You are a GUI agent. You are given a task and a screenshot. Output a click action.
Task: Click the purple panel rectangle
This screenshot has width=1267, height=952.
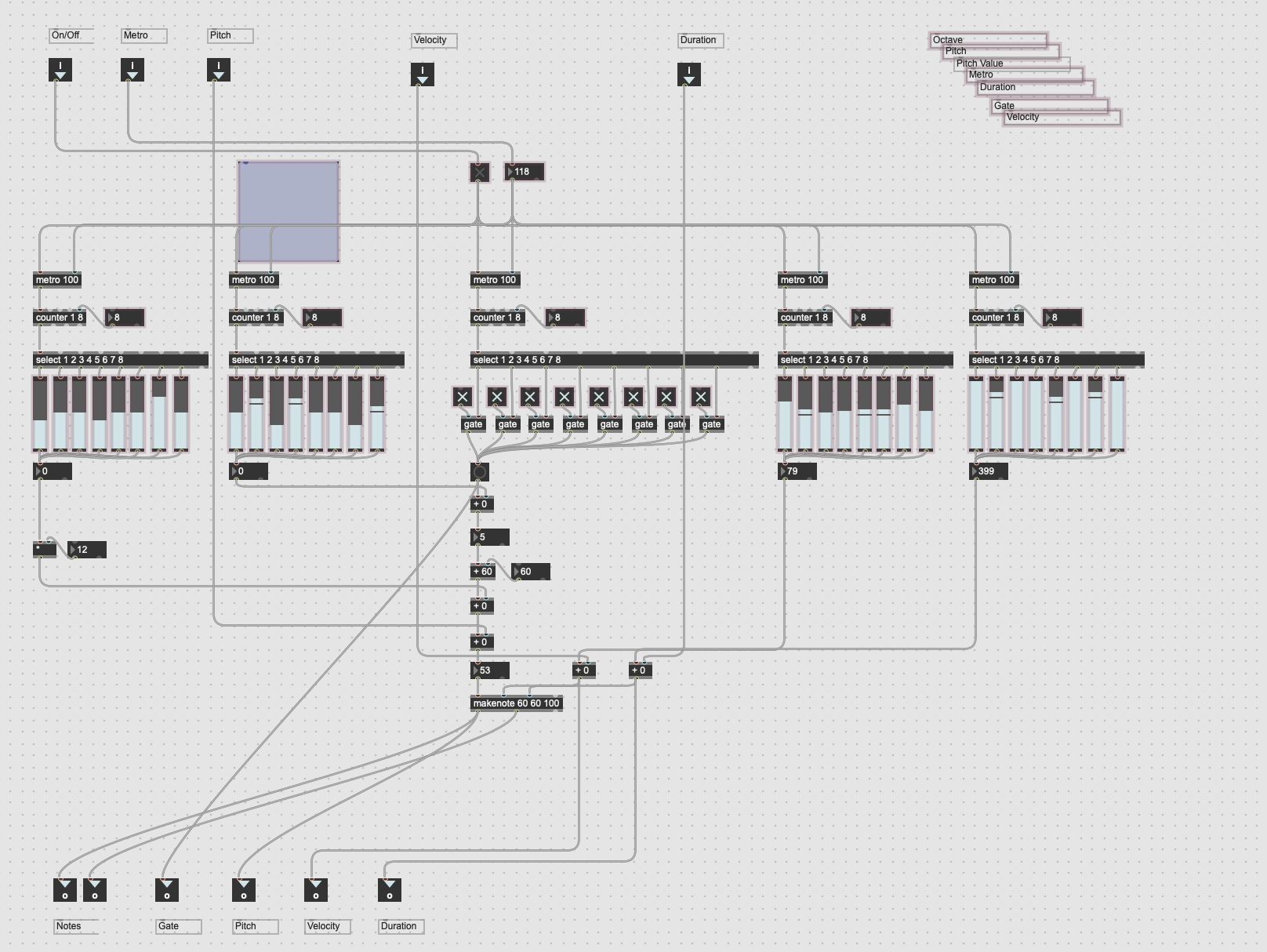click(x=289, y=212)
